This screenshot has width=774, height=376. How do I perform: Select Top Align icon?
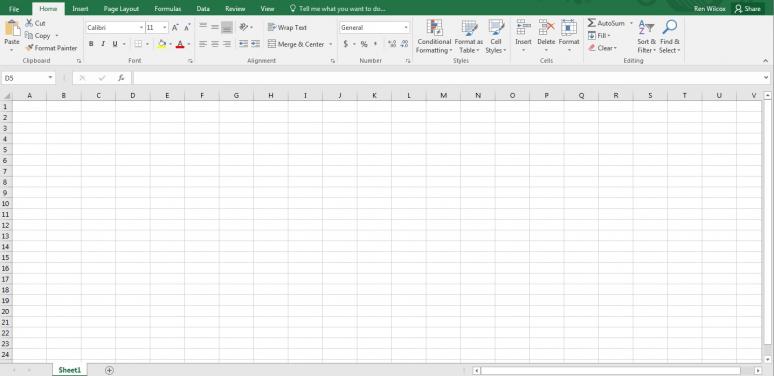click(x=203, y=27)
